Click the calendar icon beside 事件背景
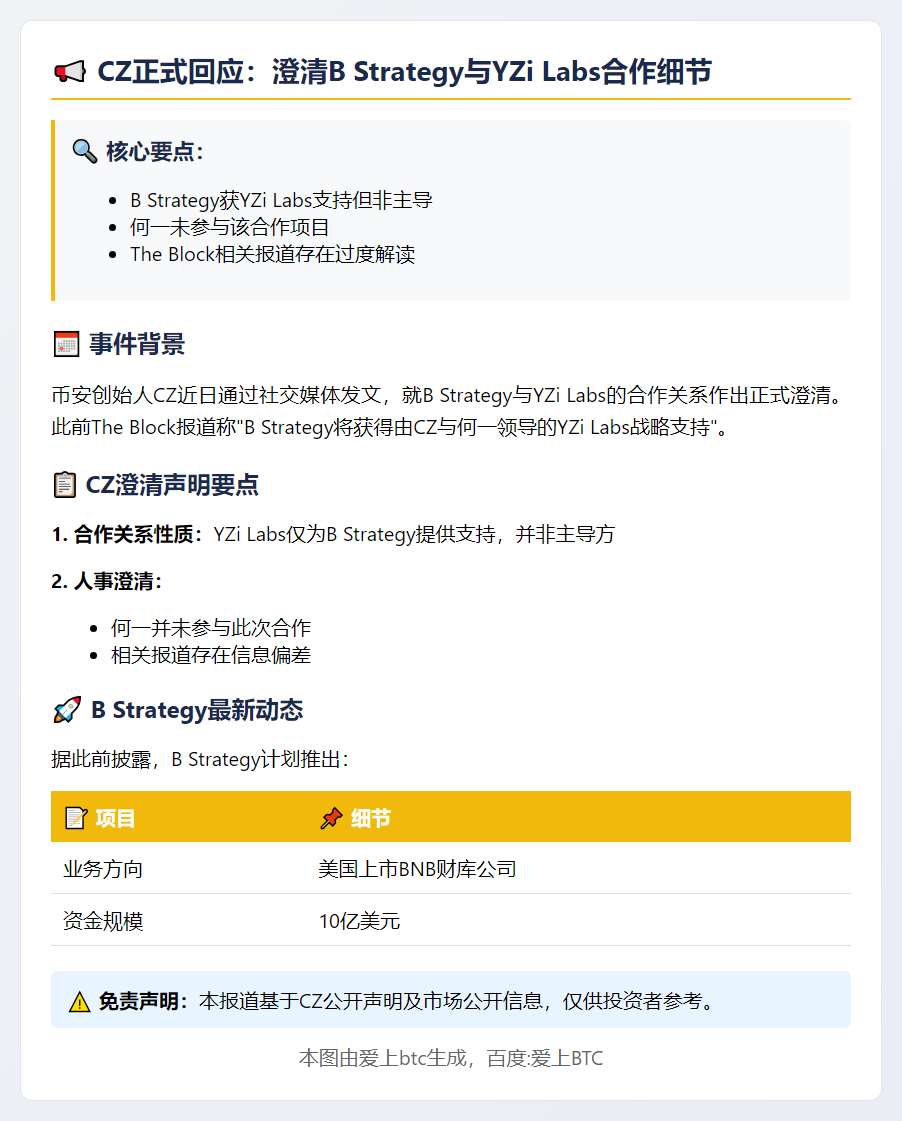Viewport: 902px width, 1121px height. pyautogui.click(x=65, y=346)
